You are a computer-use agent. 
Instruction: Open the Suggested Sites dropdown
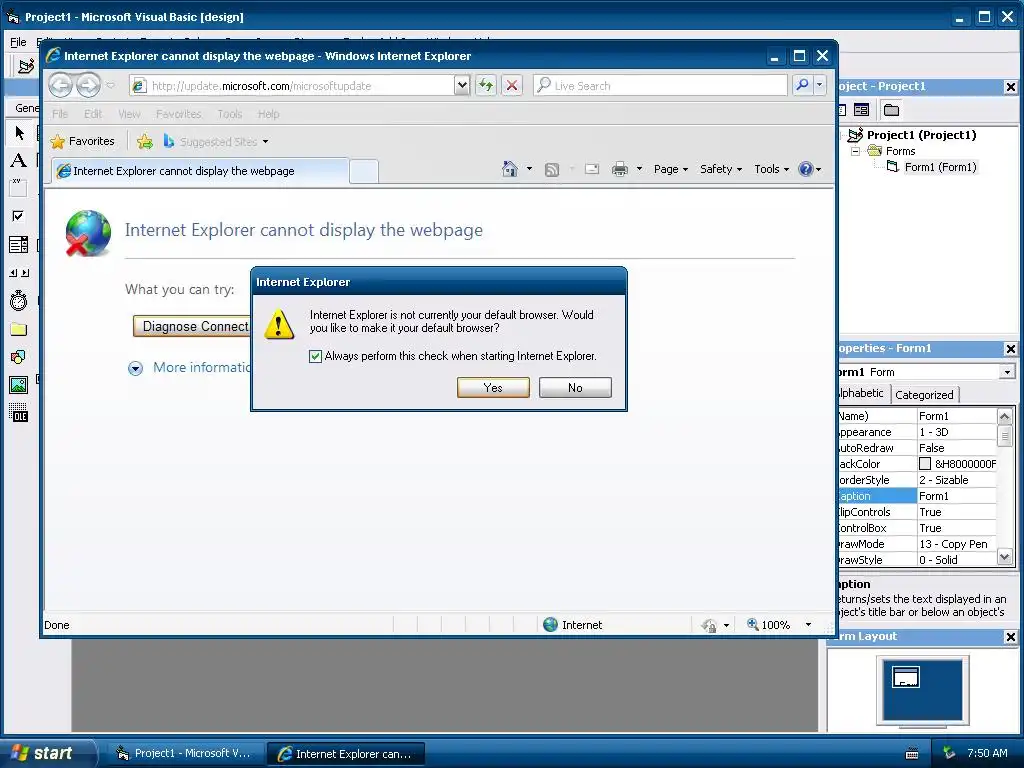pos(265,142)
